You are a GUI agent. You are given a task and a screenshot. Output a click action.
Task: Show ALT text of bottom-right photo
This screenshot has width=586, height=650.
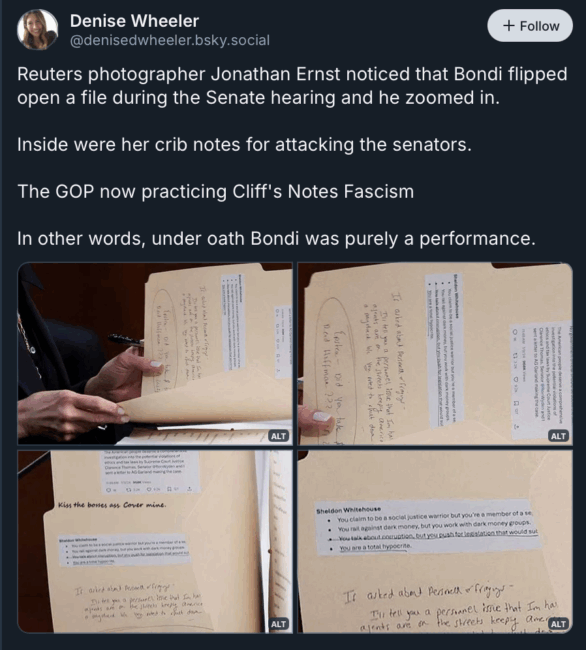coord(558,624)
